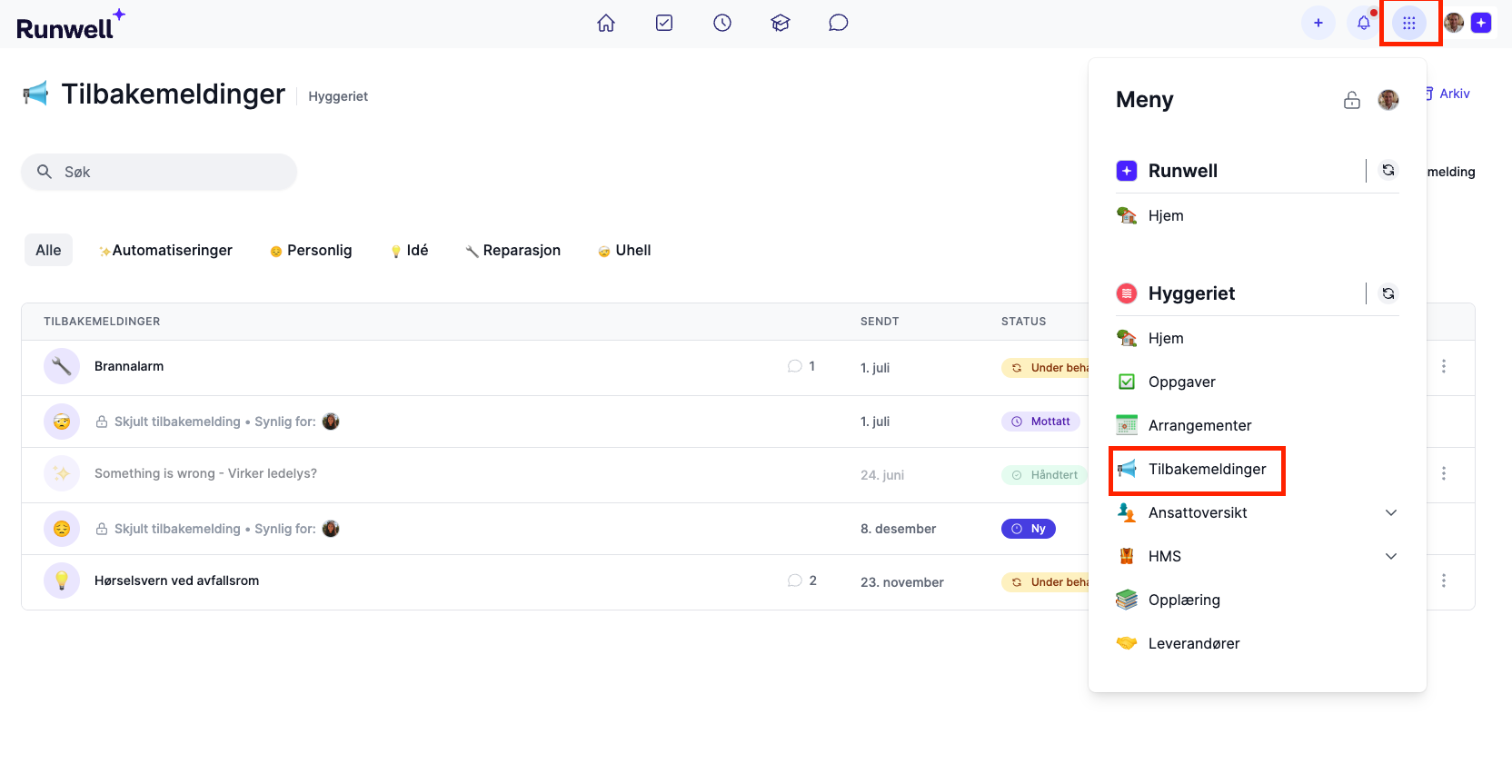Screen dimensions: 1512x784
Task: Open the user profile avatar in header
Action: click(1454, 23)
